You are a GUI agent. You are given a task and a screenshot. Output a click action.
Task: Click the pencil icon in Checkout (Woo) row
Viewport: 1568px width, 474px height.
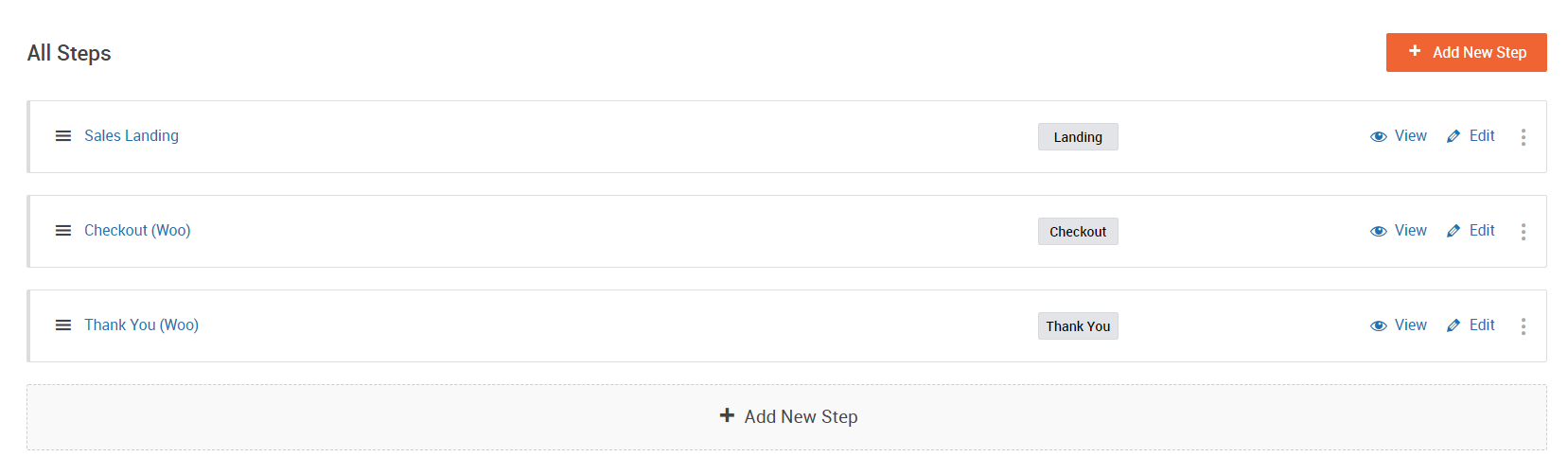tap(1453, 231)
